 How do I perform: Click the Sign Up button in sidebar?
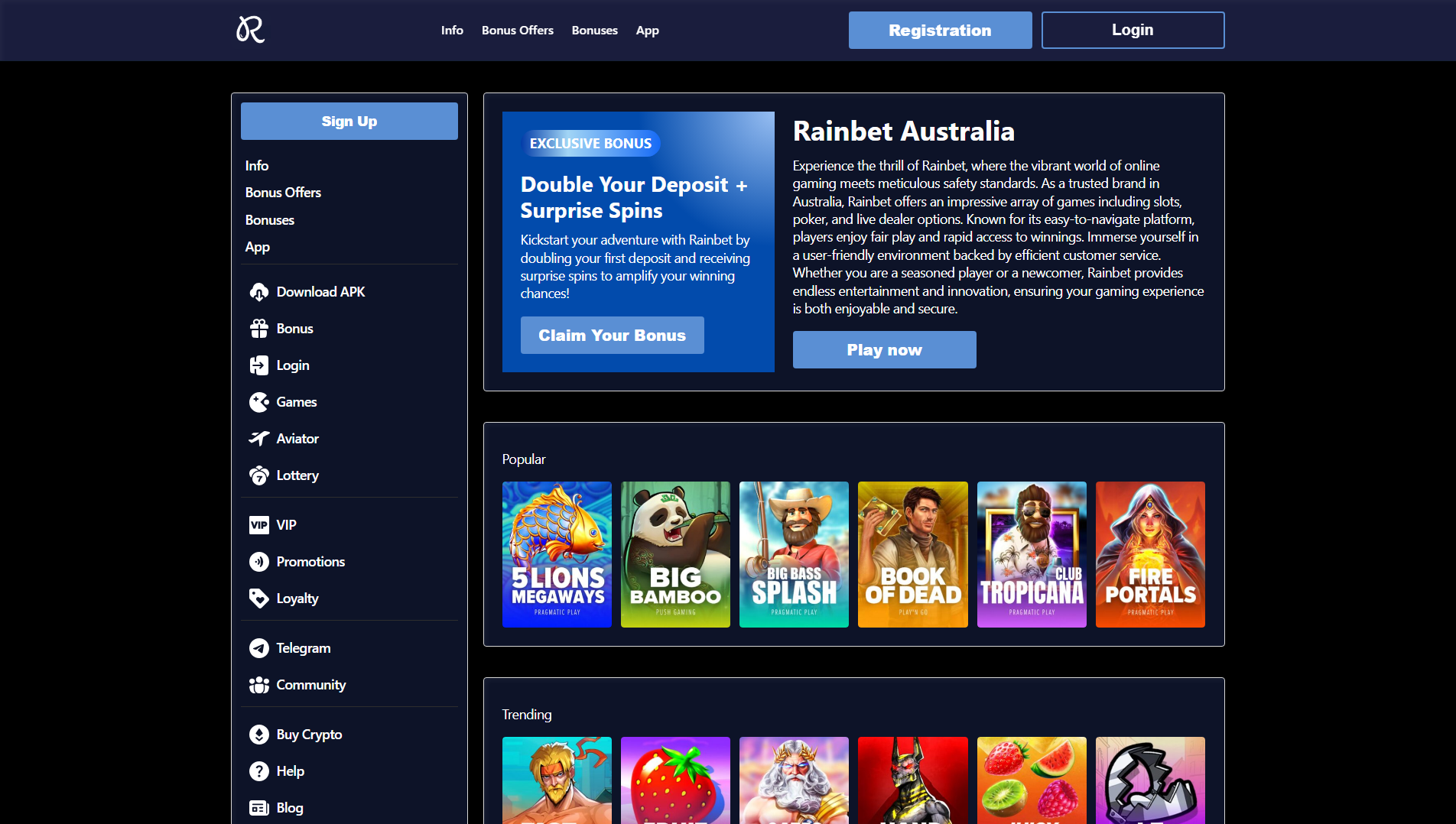click(x=349, y=122)
